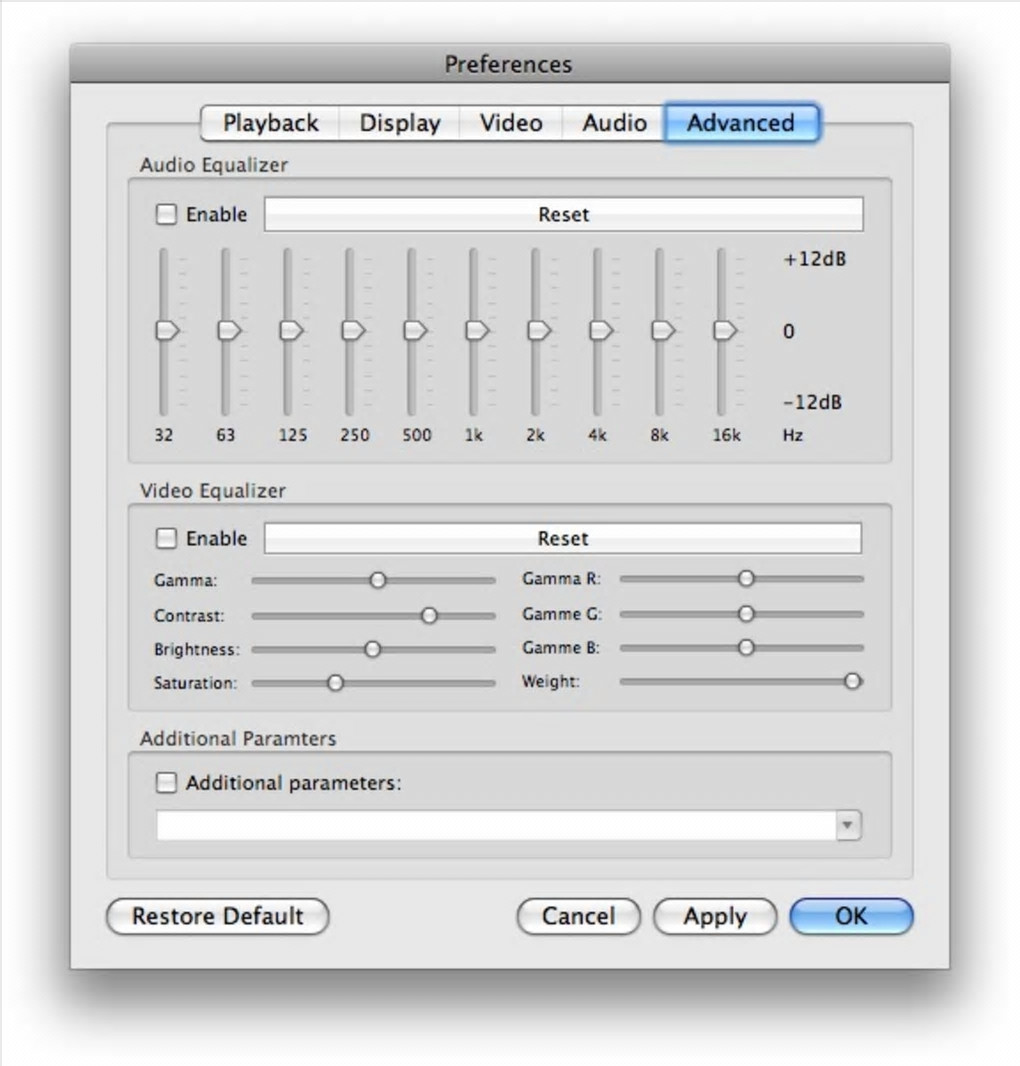Click the additional parameters text field

click(496, 826)
